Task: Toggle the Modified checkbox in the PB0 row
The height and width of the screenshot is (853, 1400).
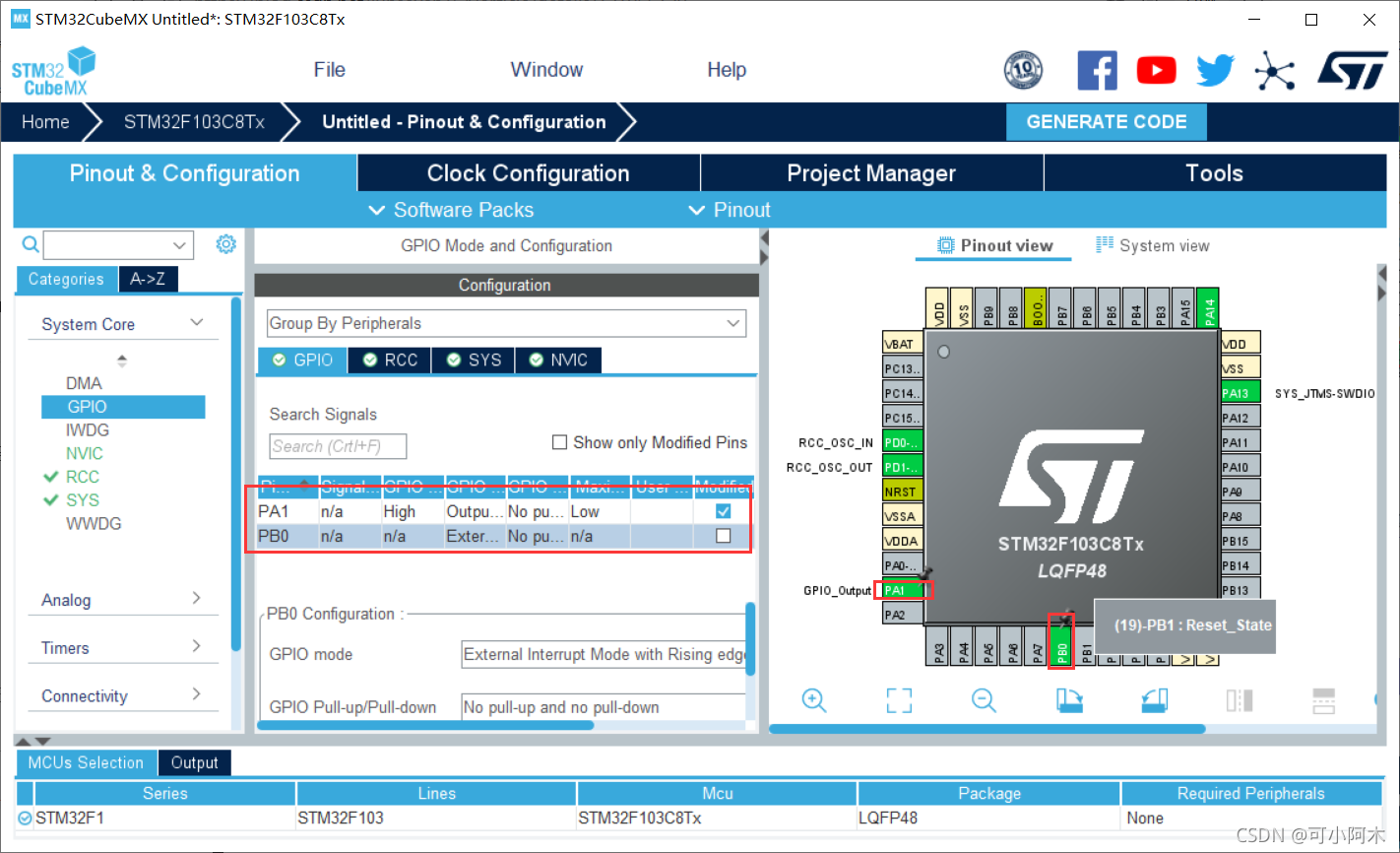Action: 724,536
